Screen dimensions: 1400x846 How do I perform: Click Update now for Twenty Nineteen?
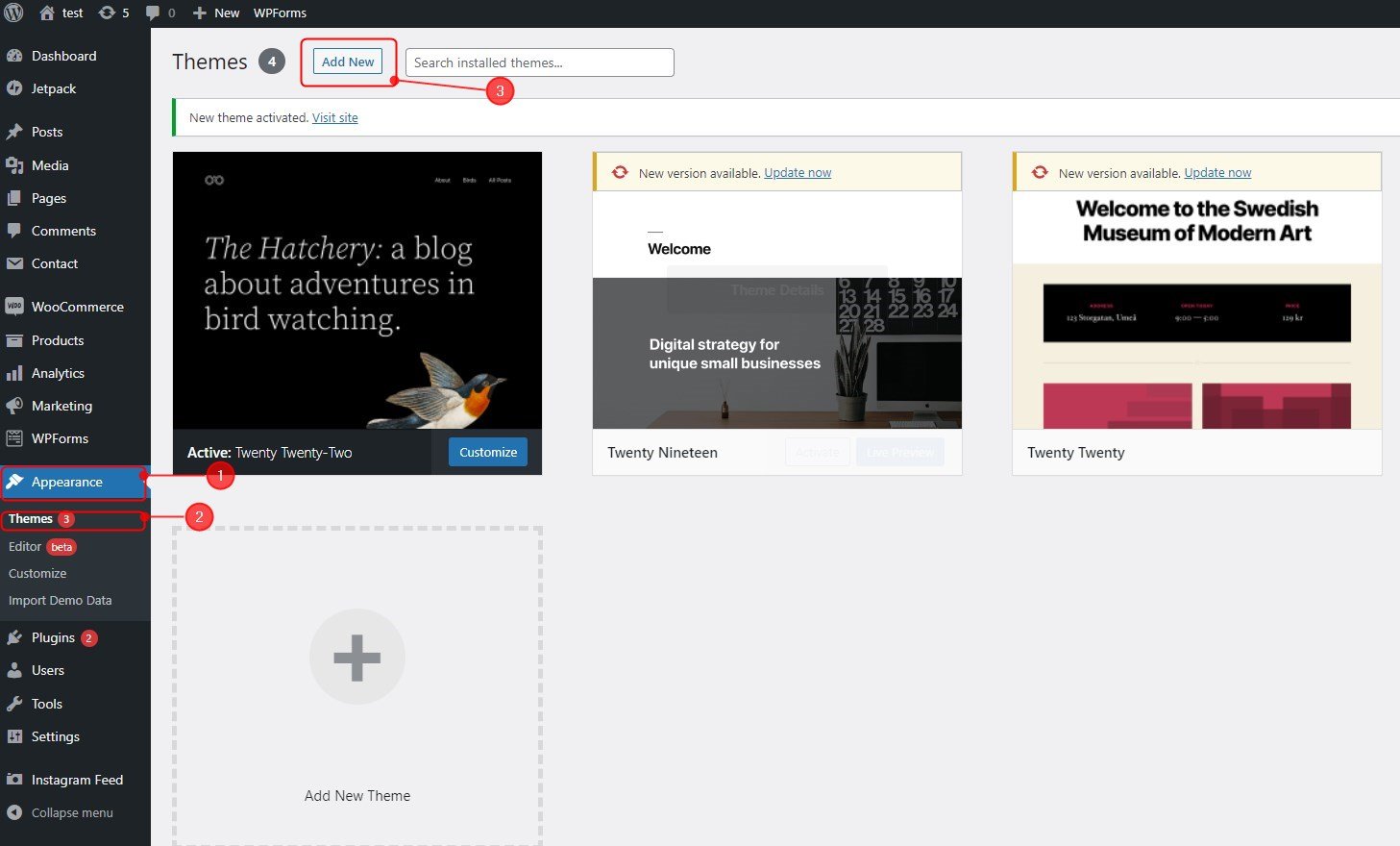[798, 173]
